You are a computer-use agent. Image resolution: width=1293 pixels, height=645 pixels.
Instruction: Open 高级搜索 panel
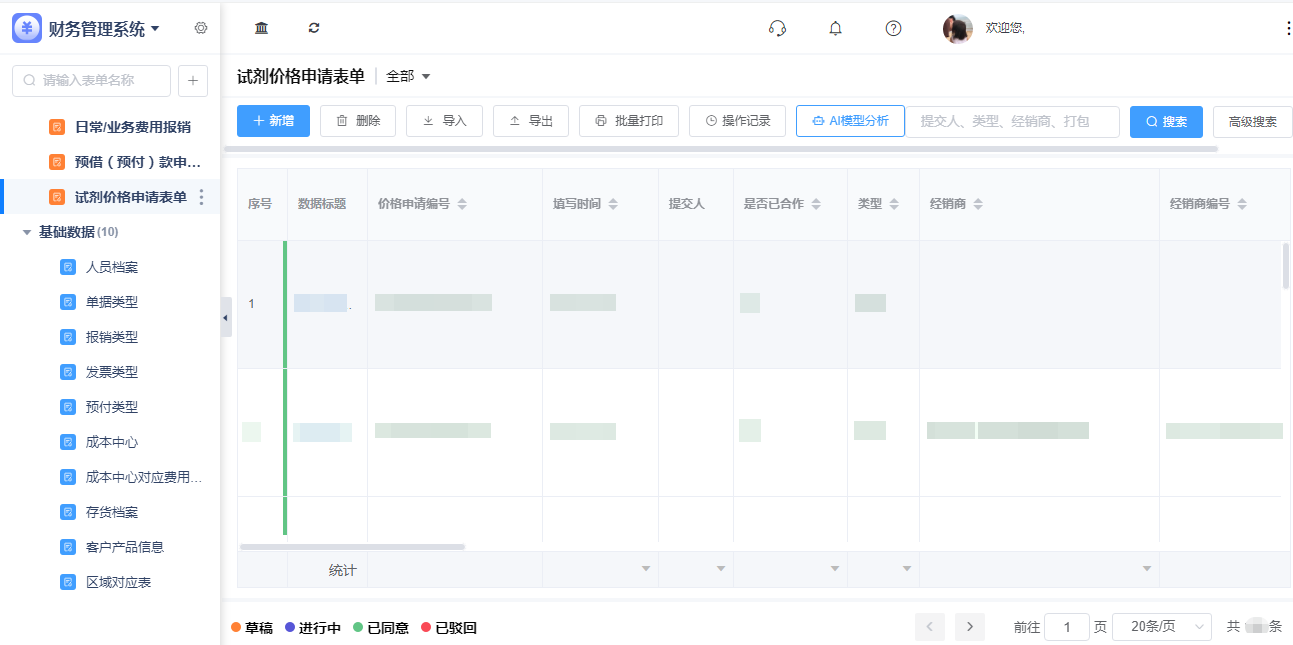point(1252,122)
